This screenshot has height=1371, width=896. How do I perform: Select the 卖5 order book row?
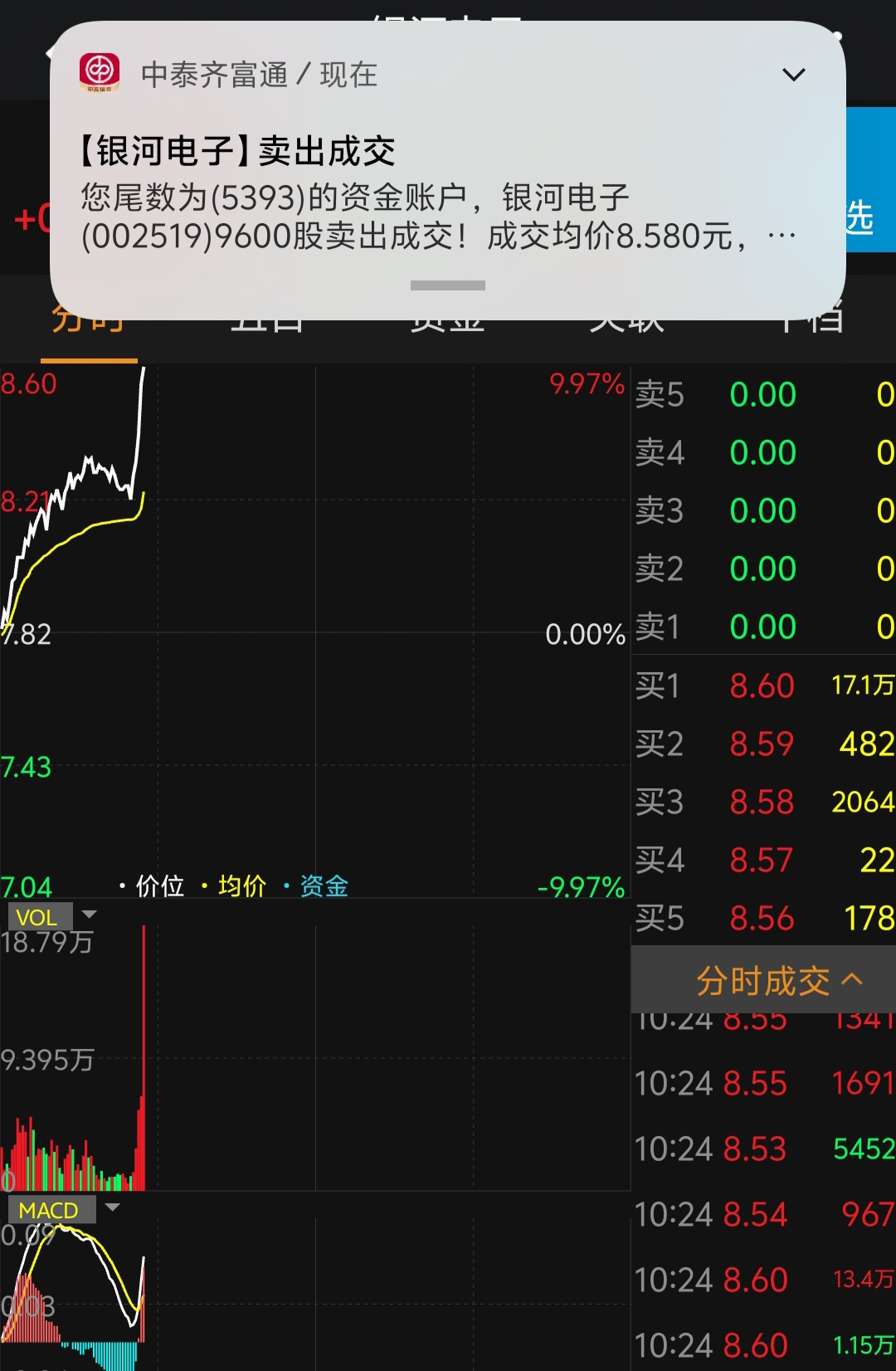[x=764, y=394]
